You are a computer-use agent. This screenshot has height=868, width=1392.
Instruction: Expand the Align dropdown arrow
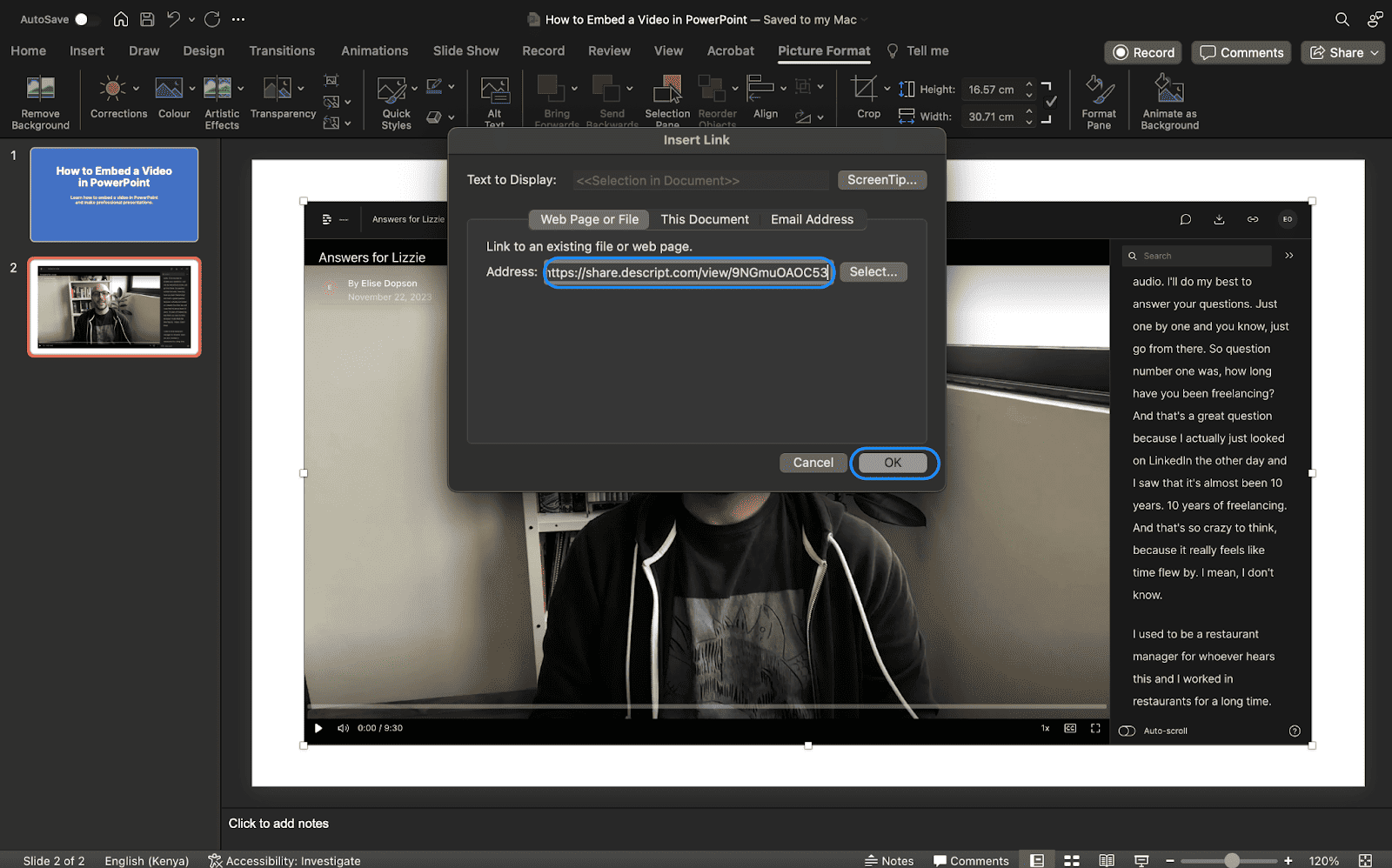coord(783,88)
